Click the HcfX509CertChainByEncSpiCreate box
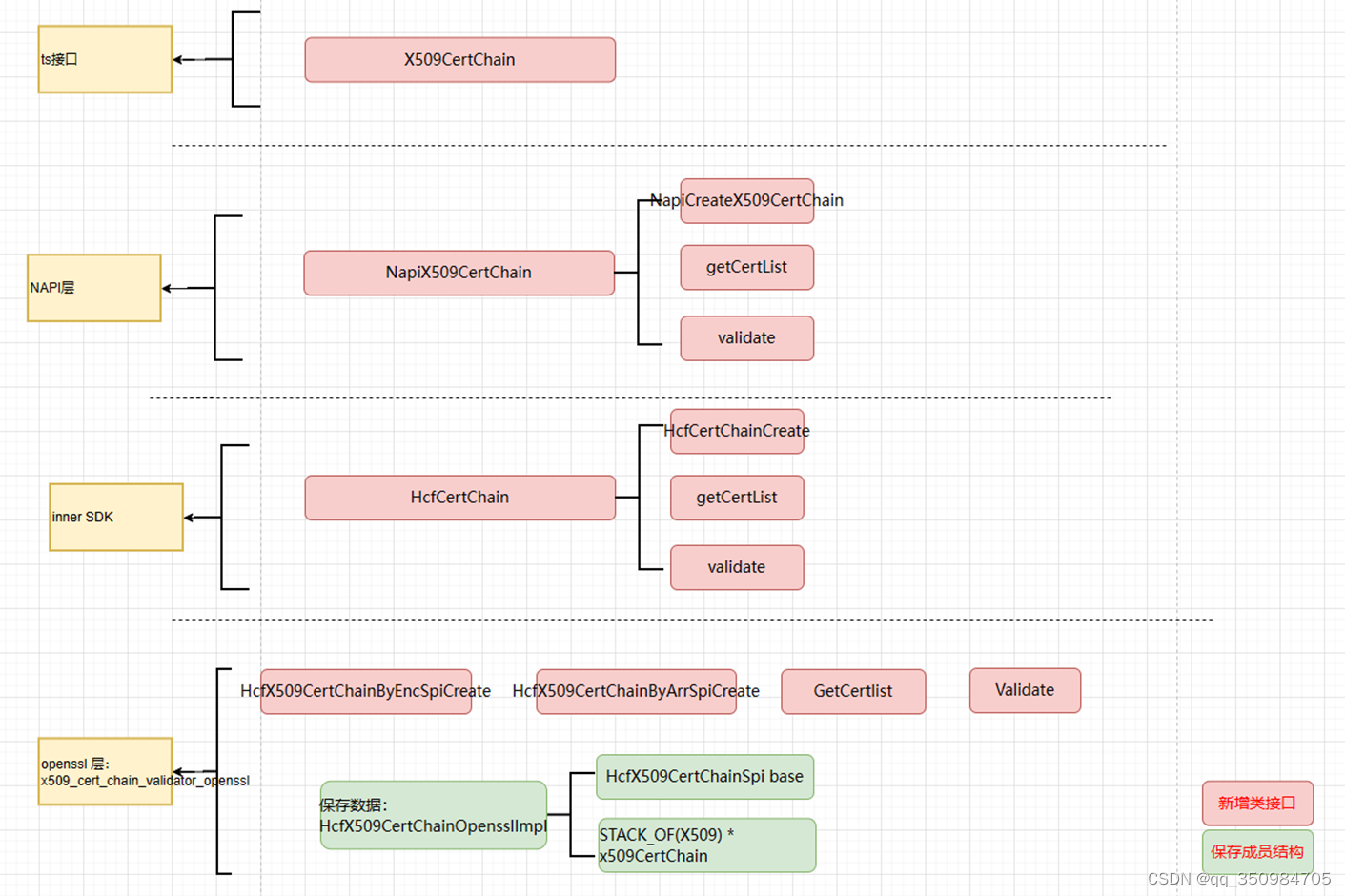The image size is (1345, 896). coord(366,691)
